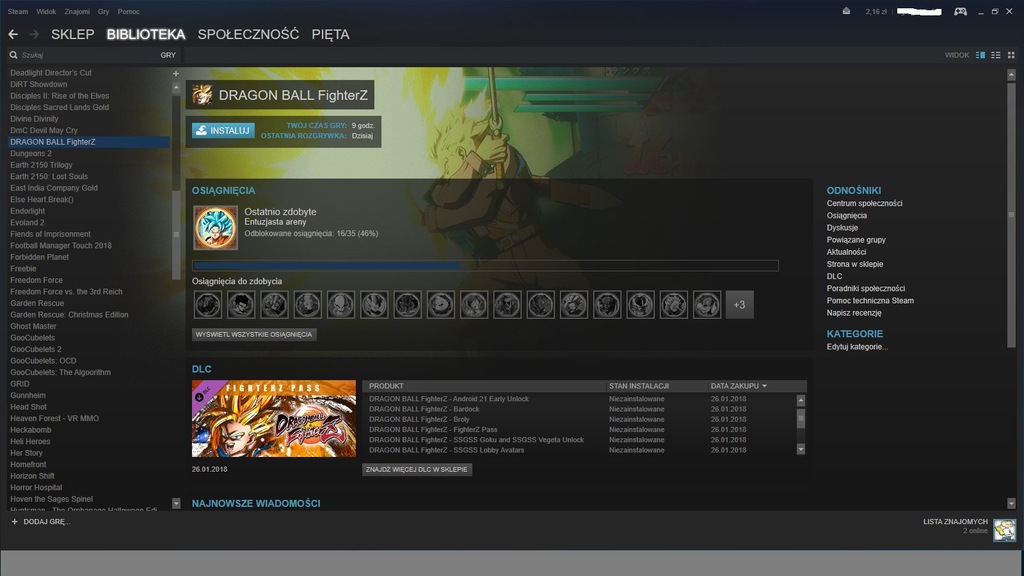The width and height of the screenshot is (1024, 576).
Task: Open the GRY library filter dropdown
Action: 168,56
